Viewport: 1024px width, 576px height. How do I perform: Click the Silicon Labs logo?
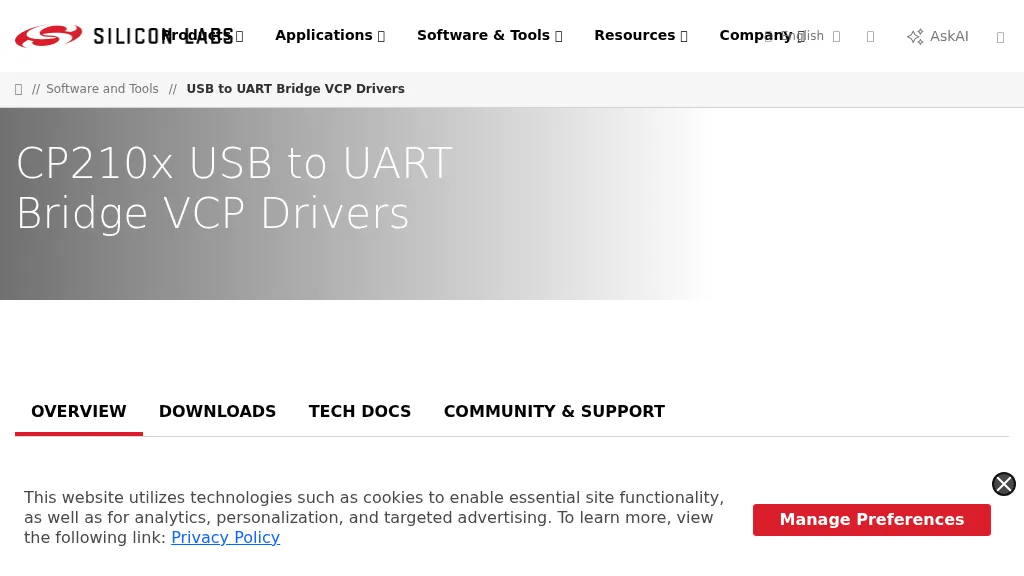123,36
